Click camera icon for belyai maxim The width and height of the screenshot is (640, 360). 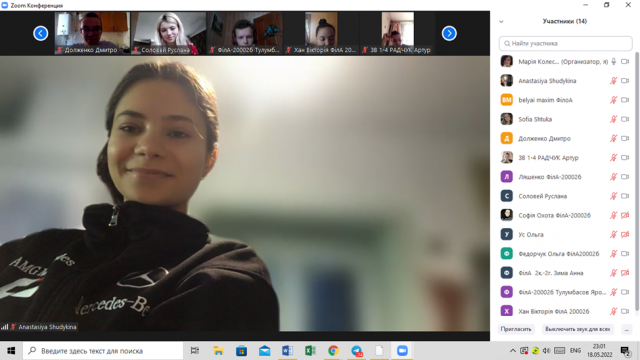[625, 100]
